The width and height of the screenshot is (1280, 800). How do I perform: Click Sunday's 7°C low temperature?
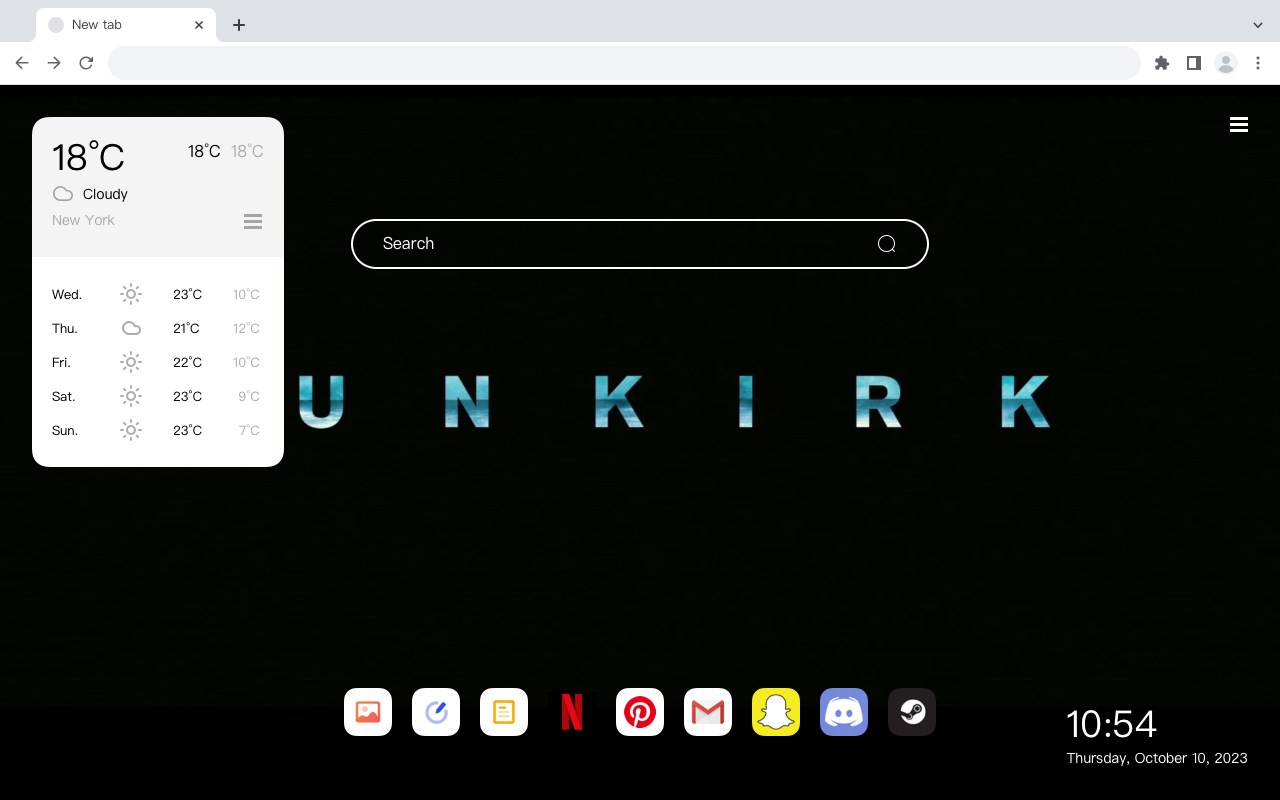(249, 430)
